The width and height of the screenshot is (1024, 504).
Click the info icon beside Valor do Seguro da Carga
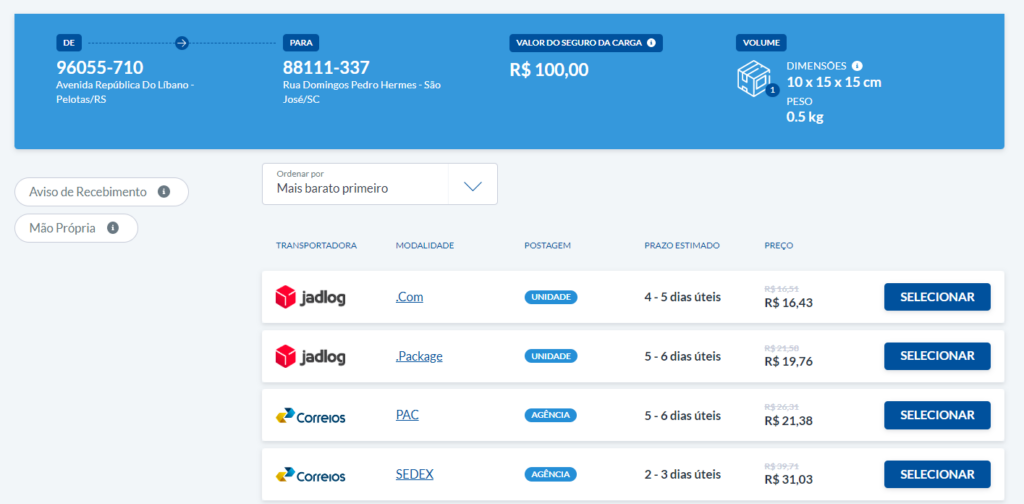pyautogui.click(x=651, y=43)
